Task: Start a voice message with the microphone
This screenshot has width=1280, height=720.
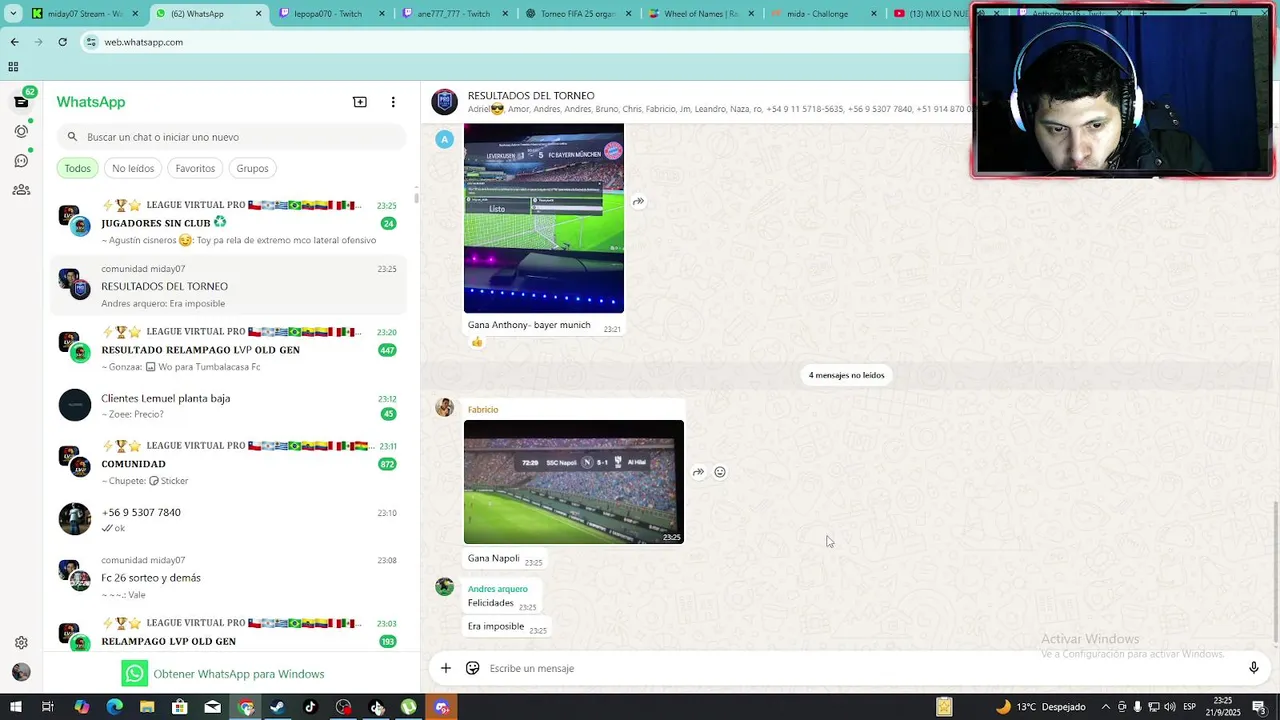Action: pos(1253,668)
